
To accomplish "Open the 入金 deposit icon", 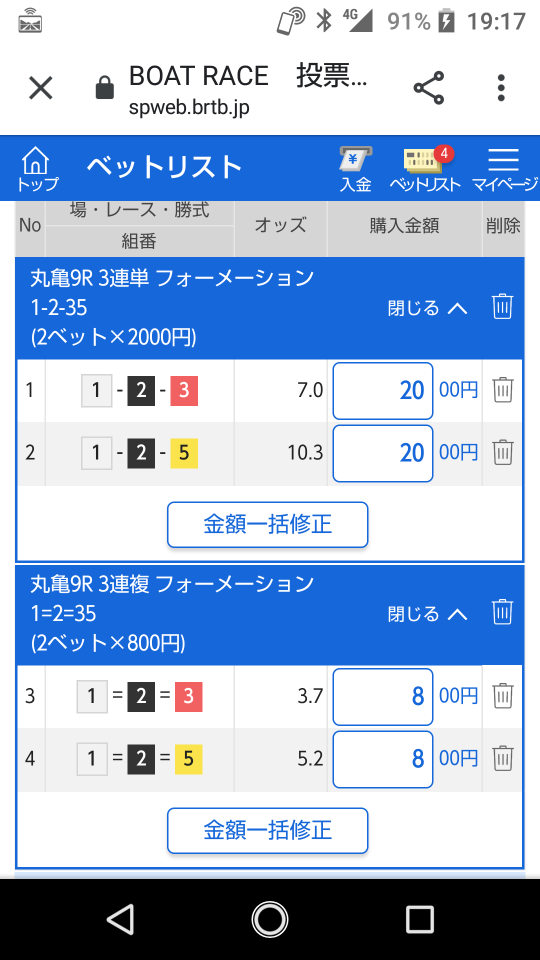I will 356,169.
